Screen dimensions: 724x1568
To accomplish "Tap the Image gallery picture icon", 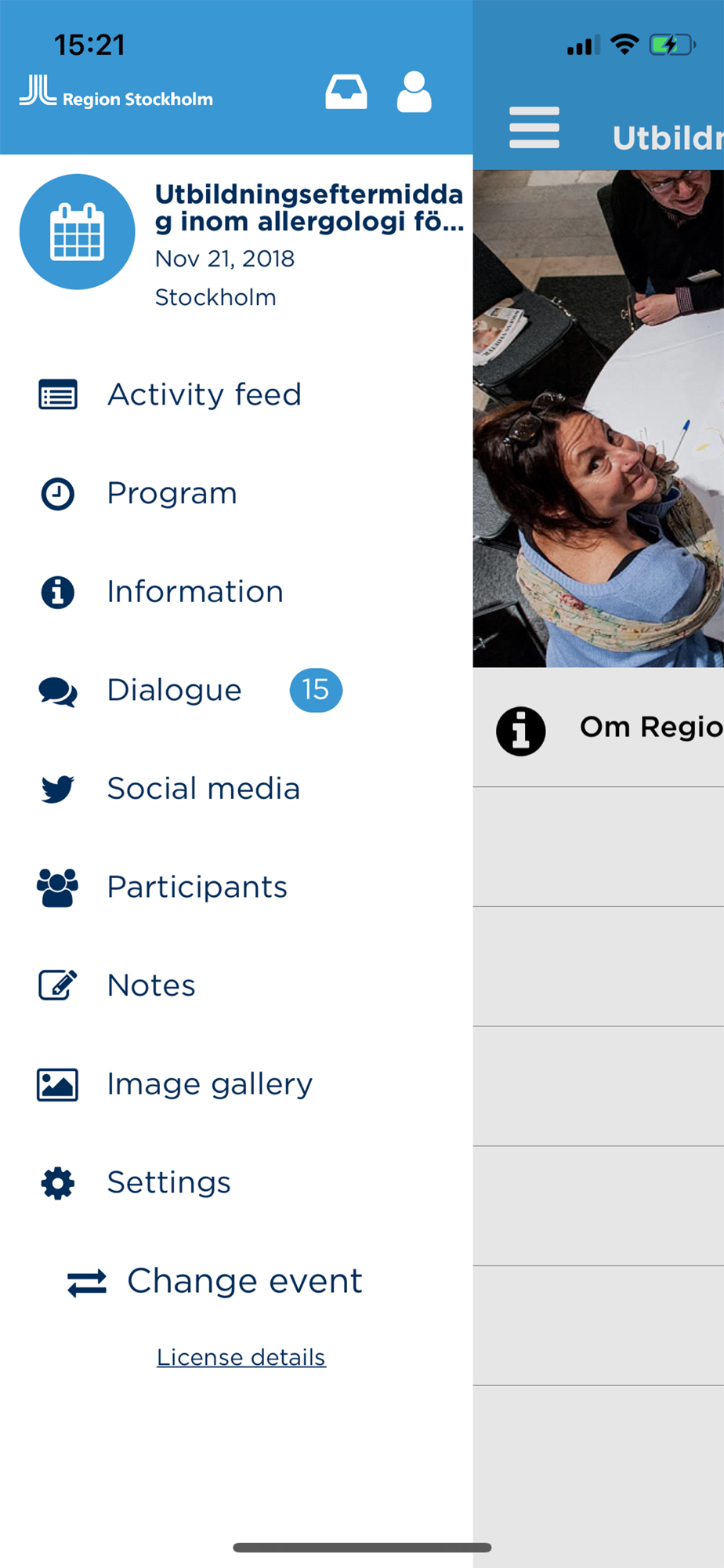I will pos(58,1085).
